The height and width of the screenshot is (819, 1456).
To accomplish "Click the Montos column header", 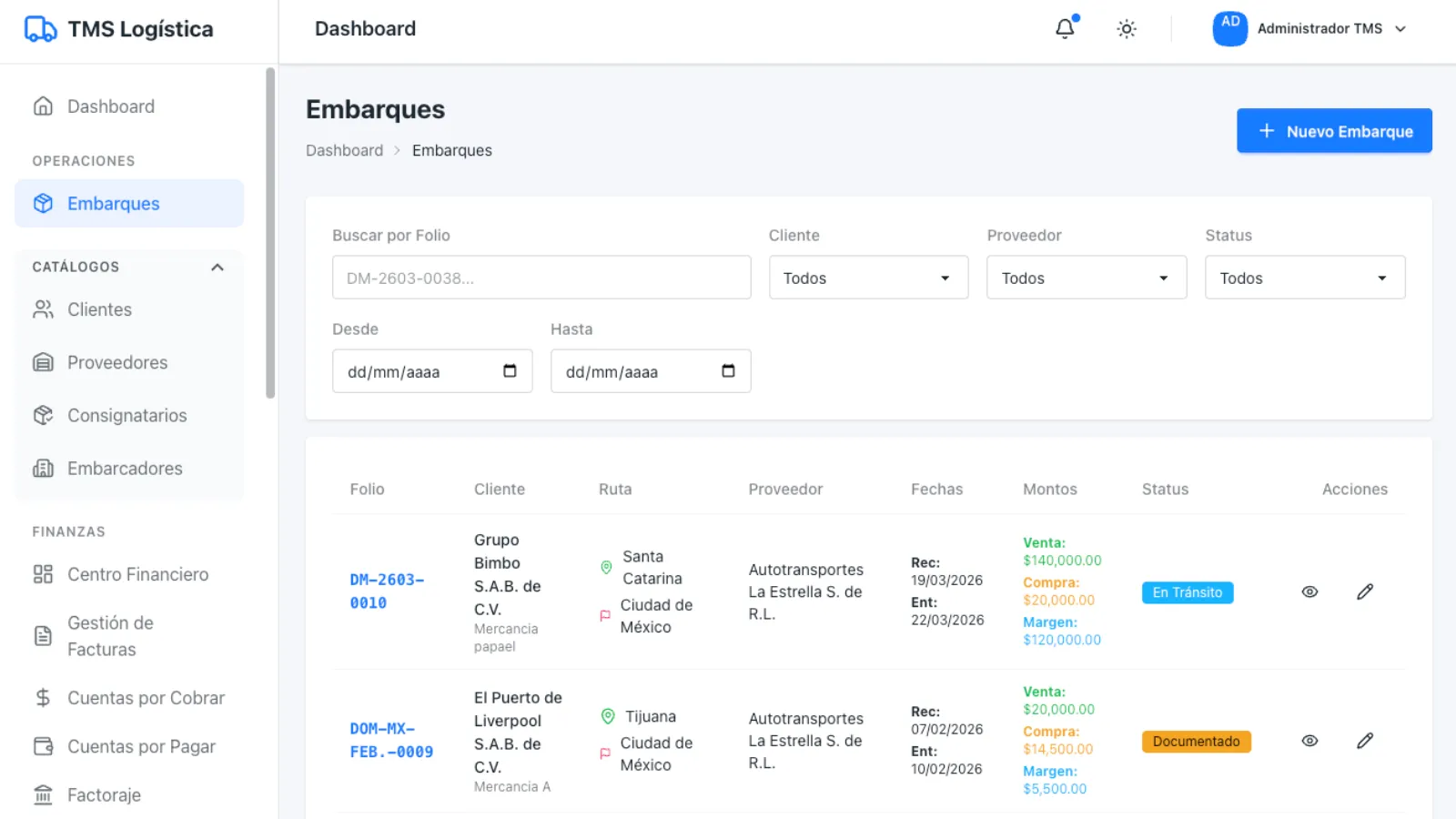I will [1050, 489].
